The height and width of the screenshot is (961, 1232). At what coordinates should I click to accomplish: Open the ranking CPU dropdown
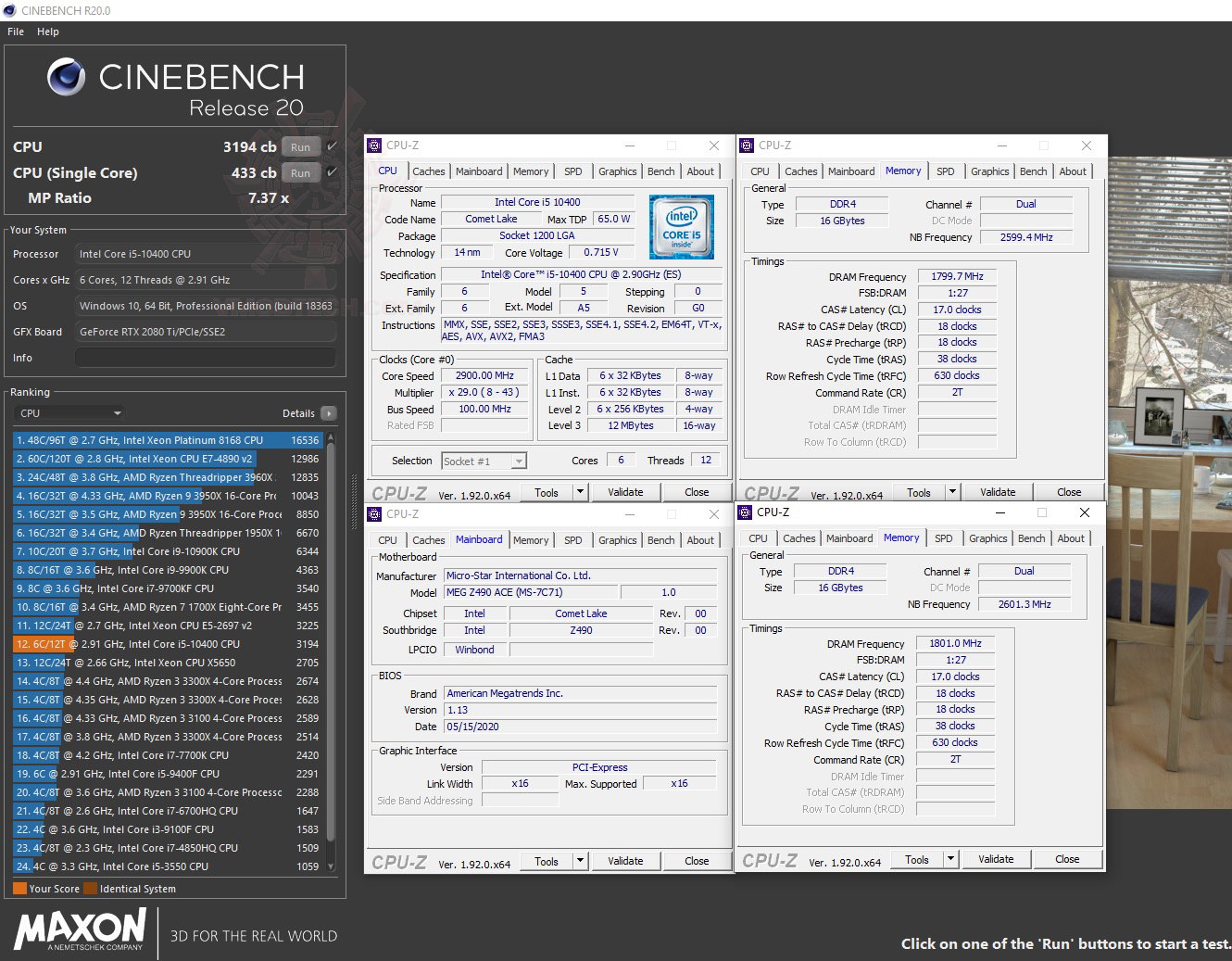pyautogui.click(x=70, y=413)
